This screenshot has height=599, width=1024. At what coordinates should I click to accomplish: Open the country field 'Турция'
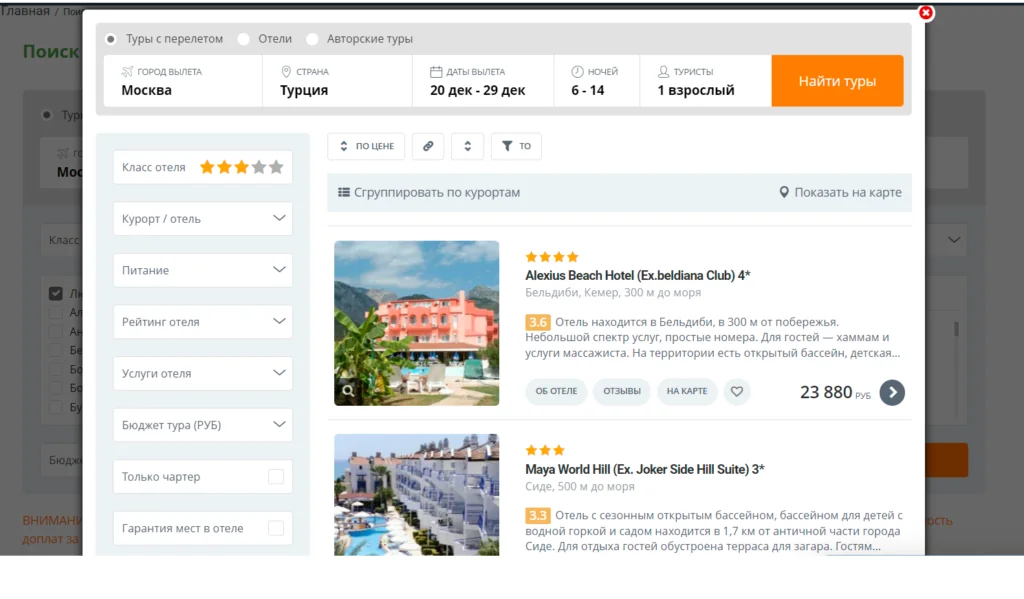pos(337,81)
